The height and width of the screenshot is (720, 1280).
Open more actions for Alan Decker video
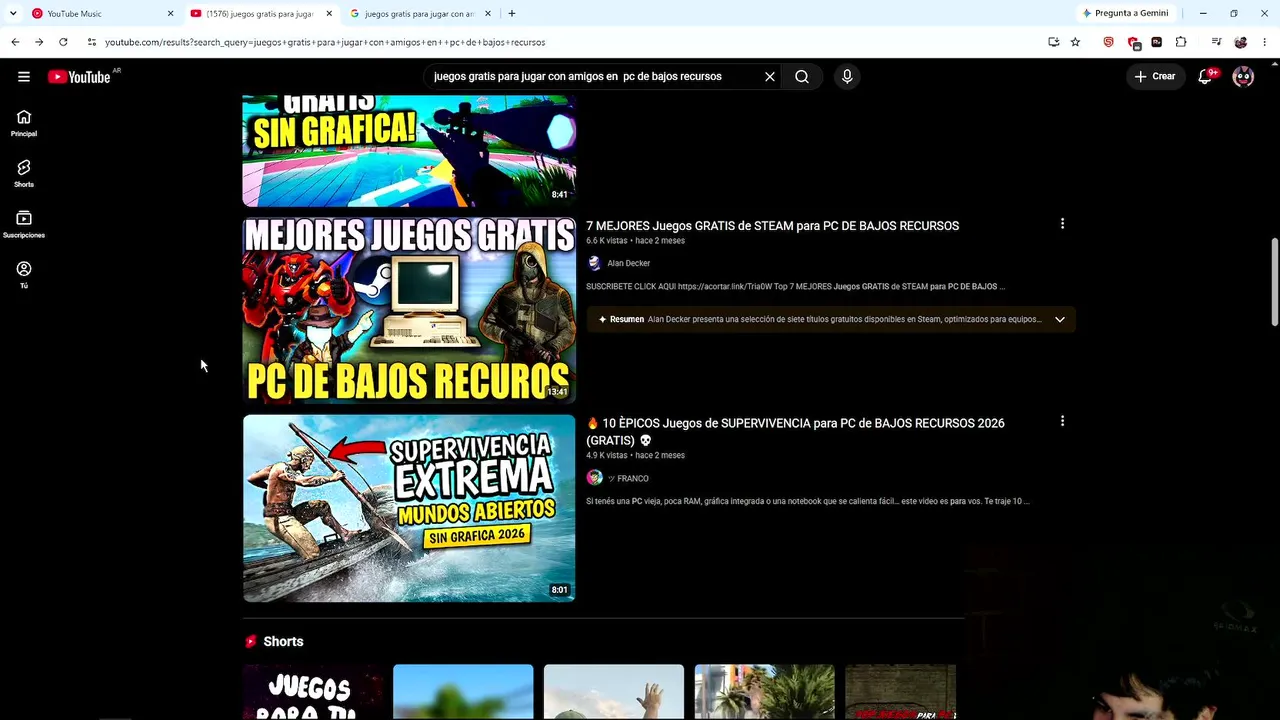pyautogui.click(x=1062, y=224)
